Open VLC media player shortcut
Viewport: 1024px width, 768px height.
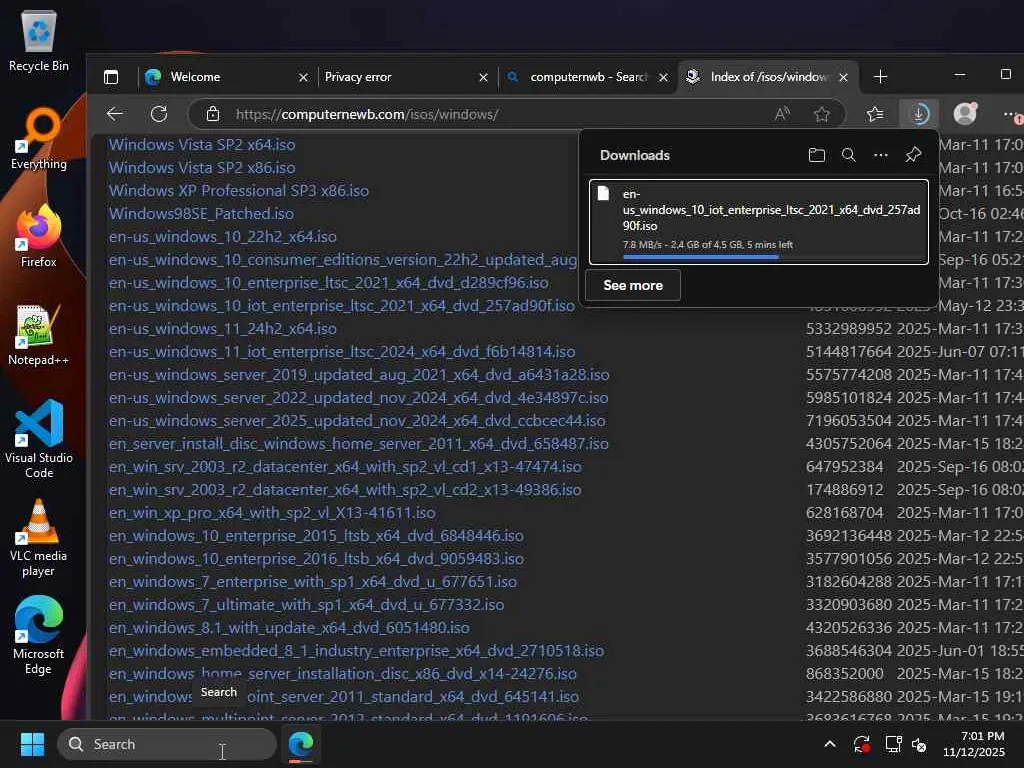click(39, 538)
